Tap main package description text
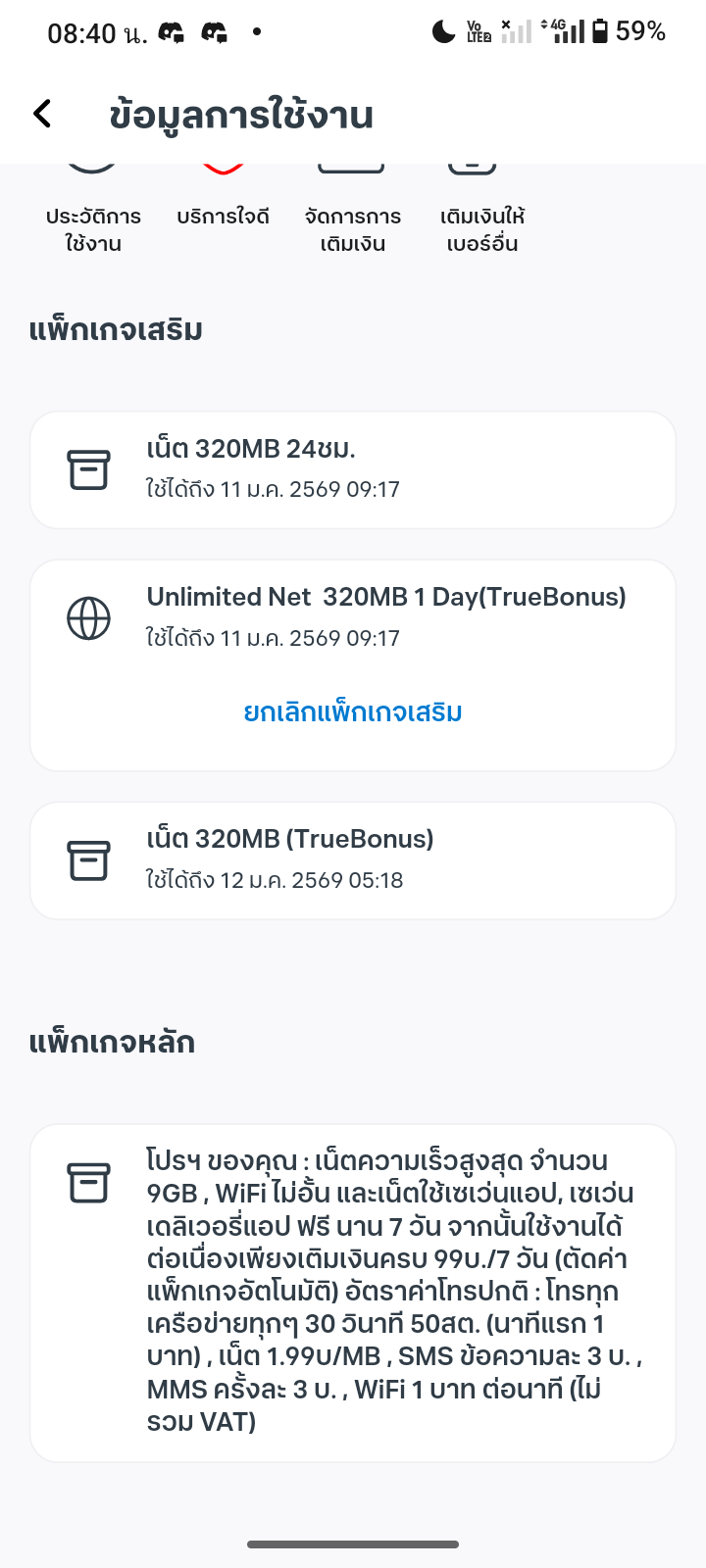Viewport: 706px width, 1568px height. click(392, 1291)
